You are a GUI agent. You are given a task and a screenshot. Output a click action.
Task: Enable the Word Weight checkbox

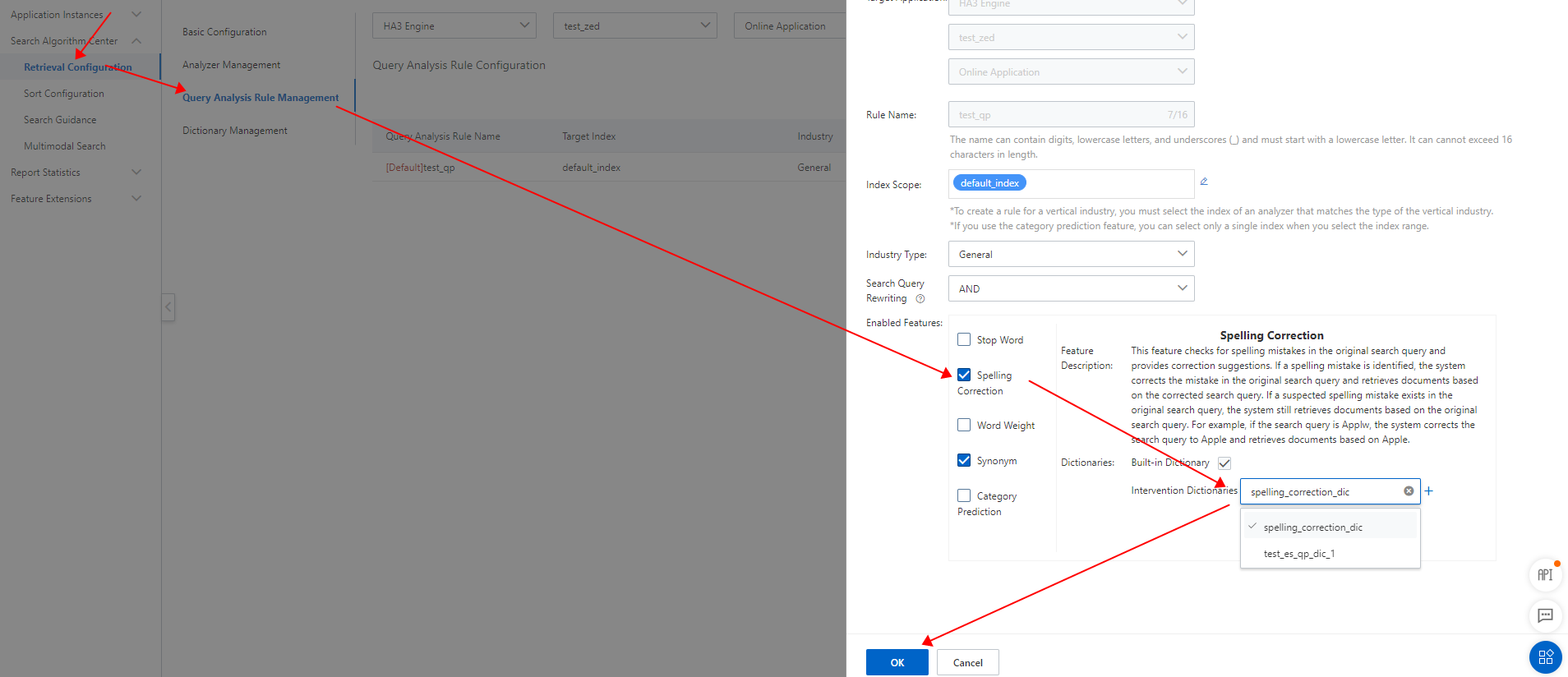pyautogui.click(x=964, y=425)
